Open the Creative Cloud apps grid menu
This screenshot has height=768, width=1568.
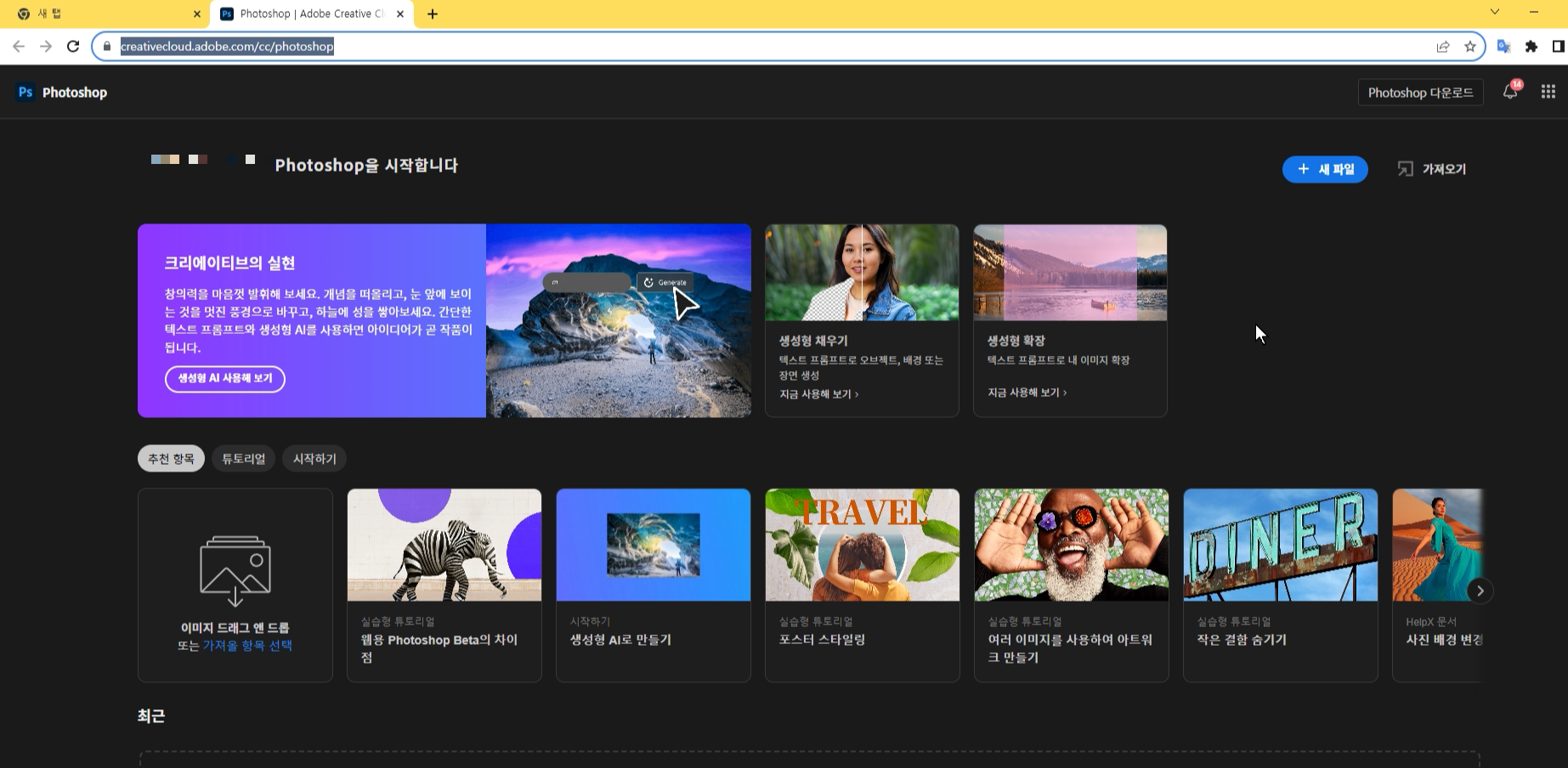(x=1547, y=92)
